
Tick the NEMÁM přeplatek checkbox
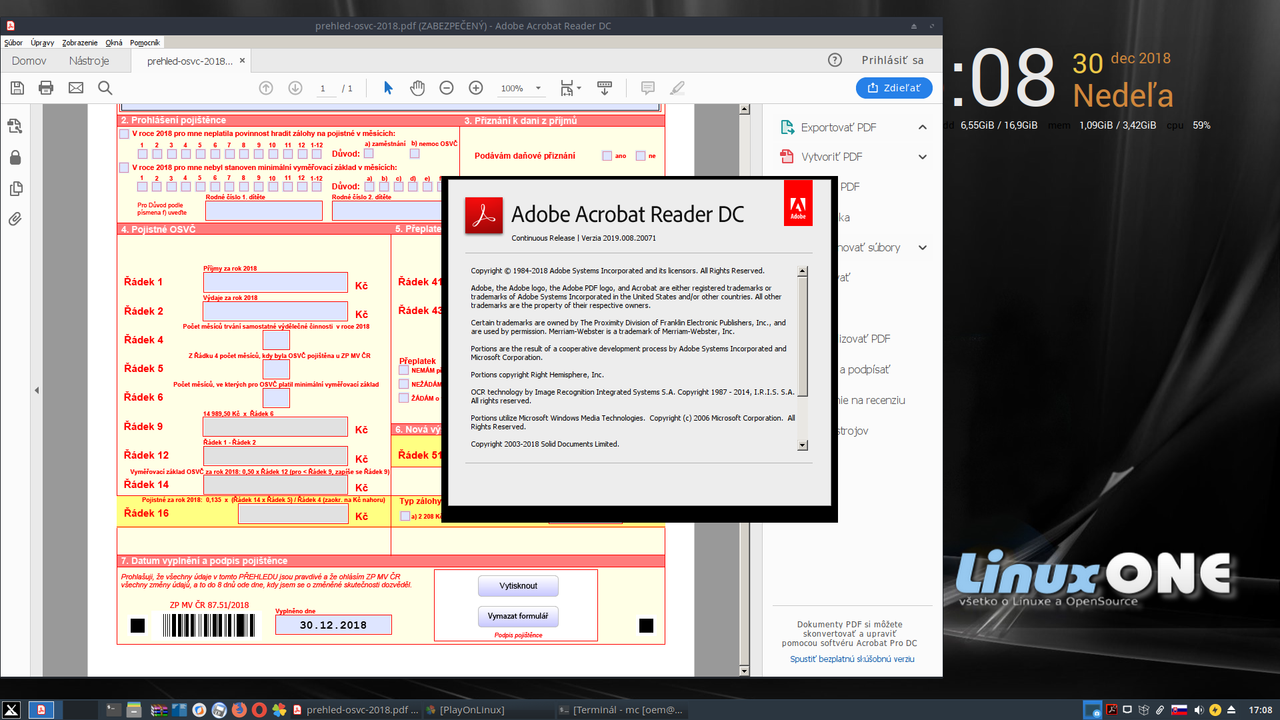pyautogui.click(x=404, y=369)
